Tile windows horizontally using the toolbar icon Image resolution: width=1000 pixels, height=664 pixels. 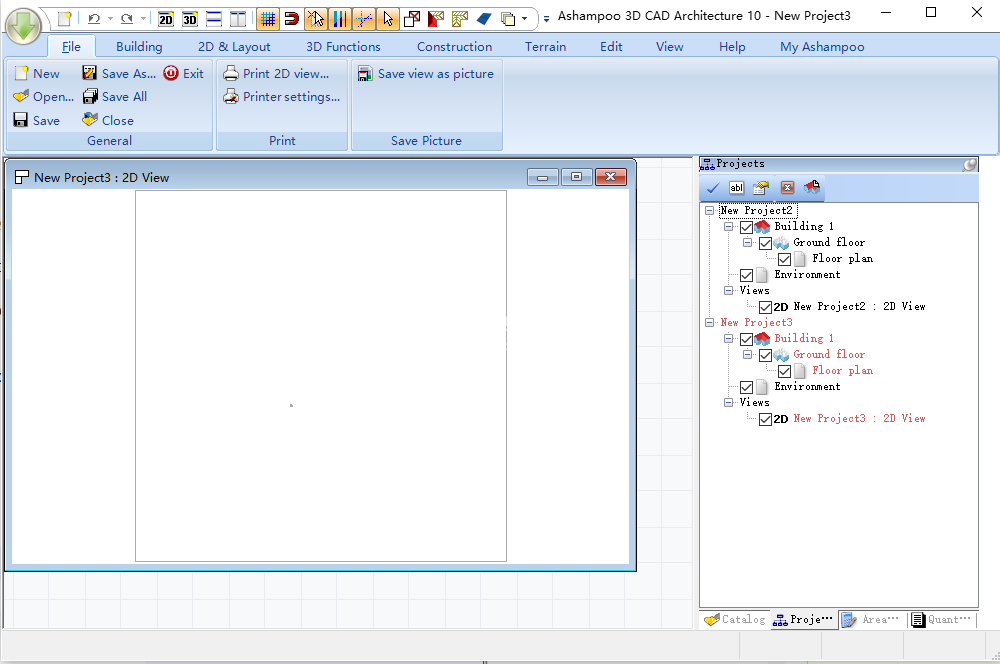(x=214, y=19)
